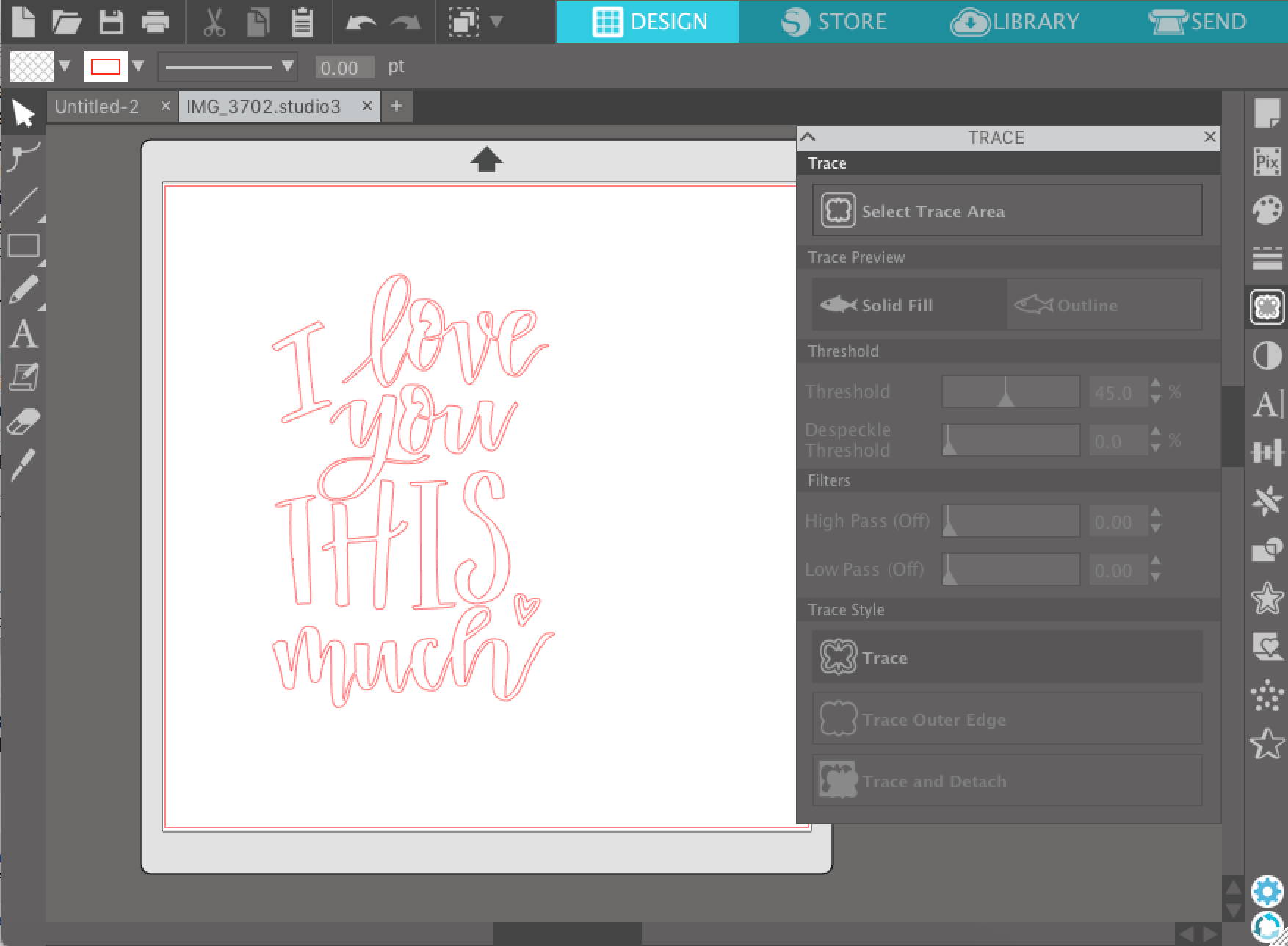The image size is (1288, 946).
Task: Choose the Edit Points tool
Action: (23, 157)
